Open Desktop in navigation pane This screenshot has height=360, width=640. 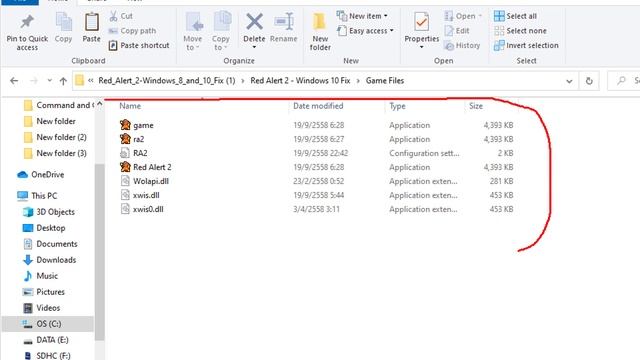[44, 228]
